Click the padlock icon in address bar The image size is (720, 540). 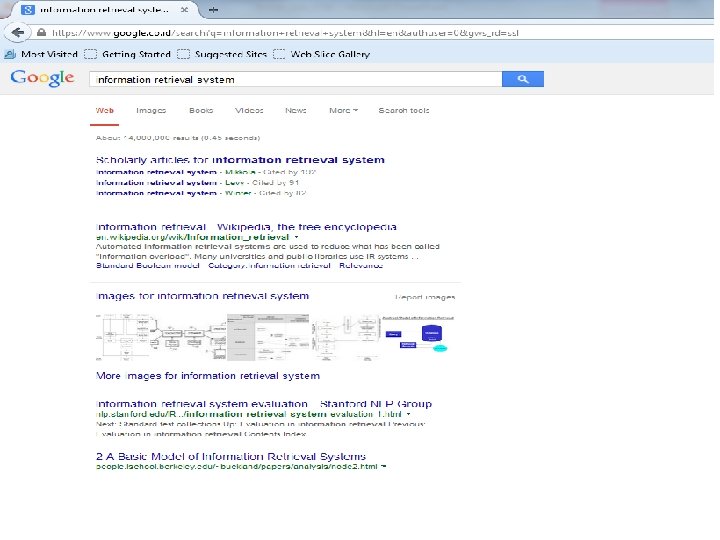(x=41, y=33)
